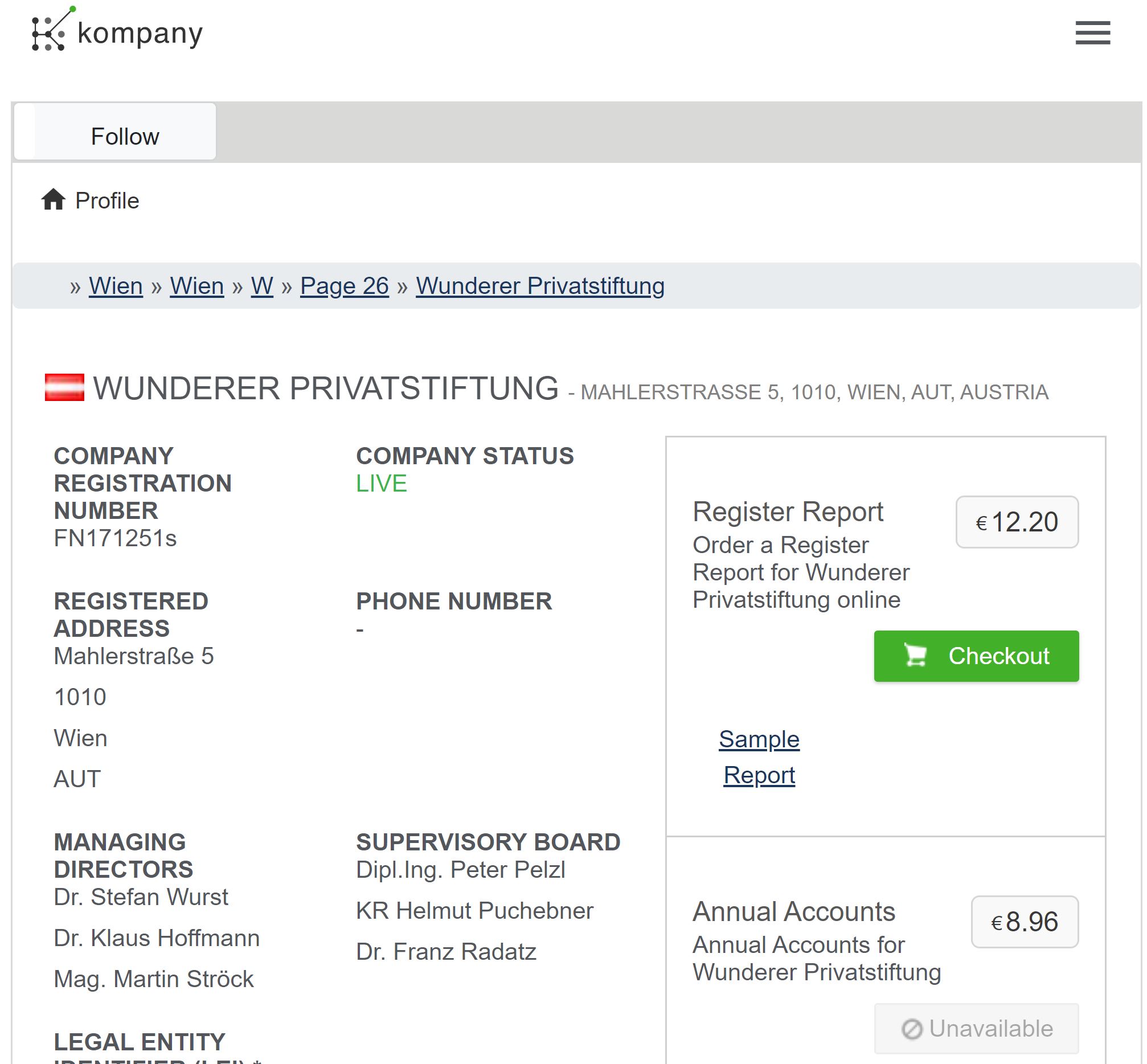The width and height of the screenshot is (1147, 1064).
Task: Click the shopping cart icon on Checkout
Action: [915, 656]
